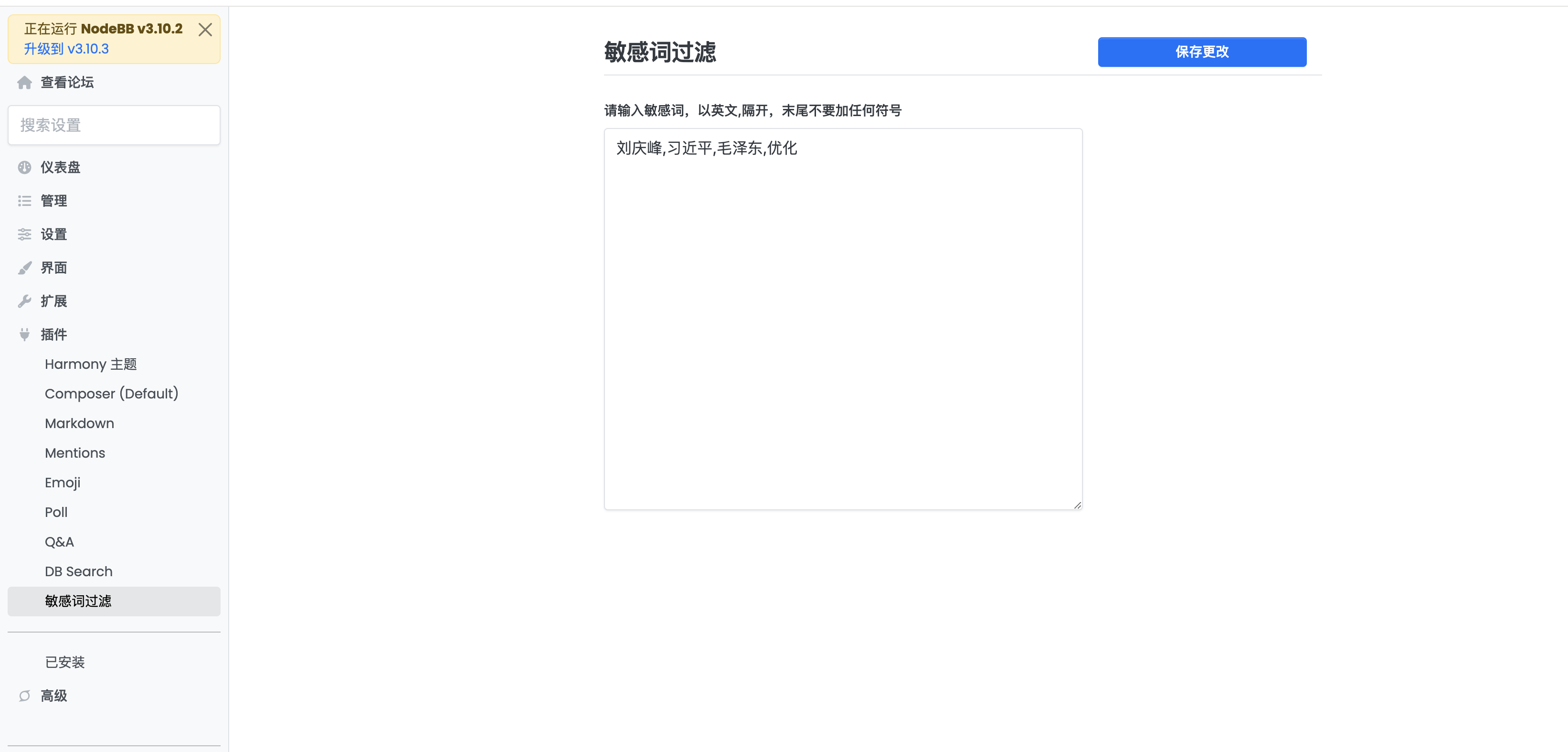Open the Markdown plugin settings
1568x752 pixels.
79,424
